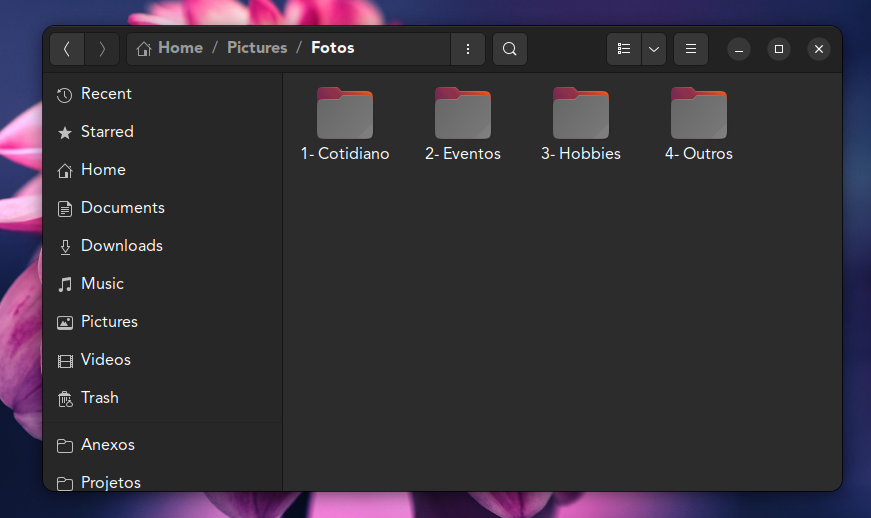
Task: Minimize the file manager window
Action: click(739, 49)
